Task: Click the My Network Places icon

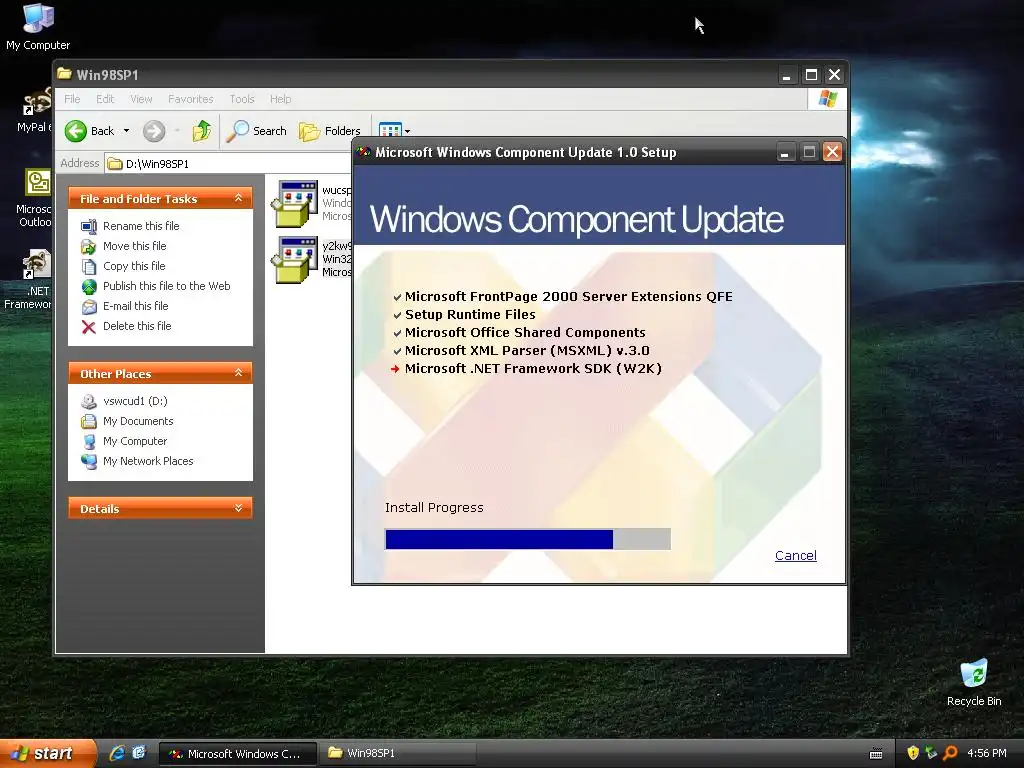Action: click(x=89, y=461)
